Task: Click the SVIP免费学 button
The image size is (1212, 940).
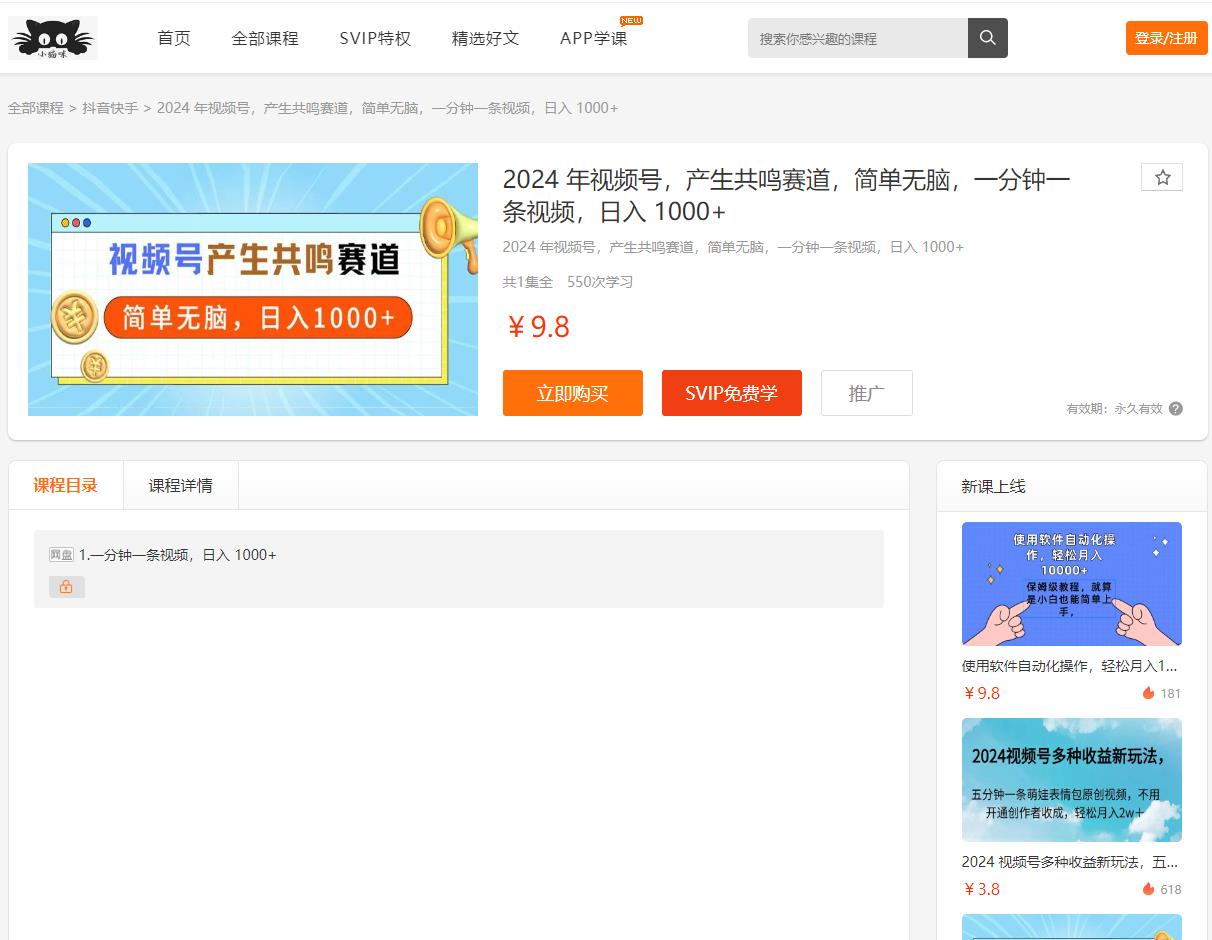Action: pyautogui.click(x=732, y=393)
